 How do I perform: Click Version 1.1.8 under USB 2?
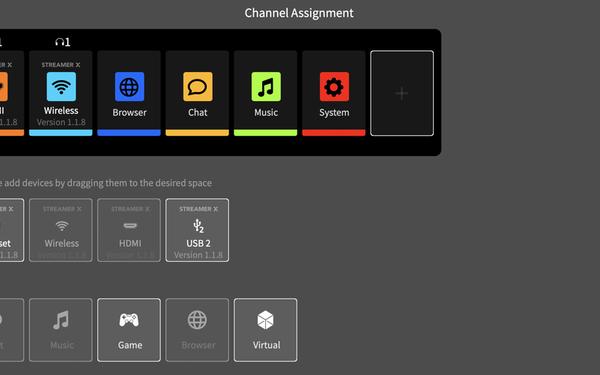[198, 255]
